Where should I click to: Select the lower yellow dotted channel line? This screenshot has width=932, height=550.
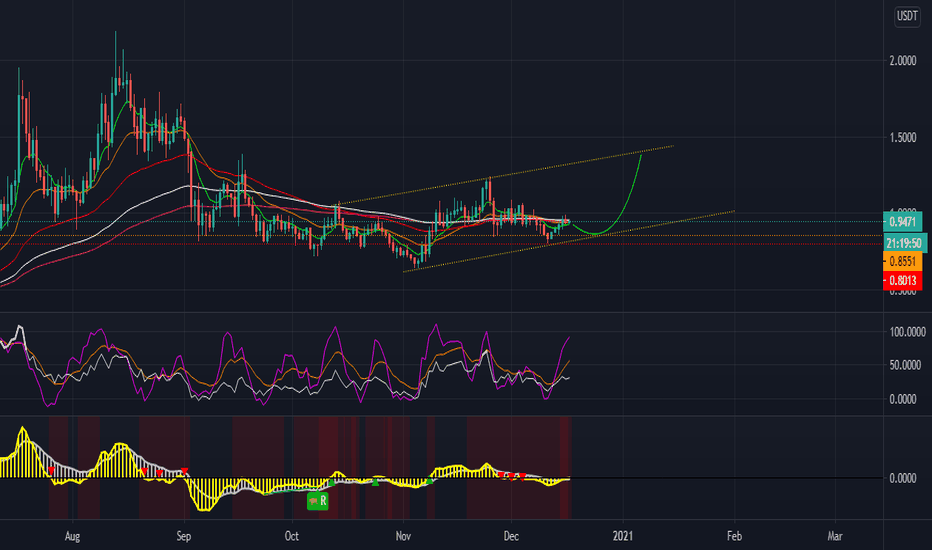(569, 241)
